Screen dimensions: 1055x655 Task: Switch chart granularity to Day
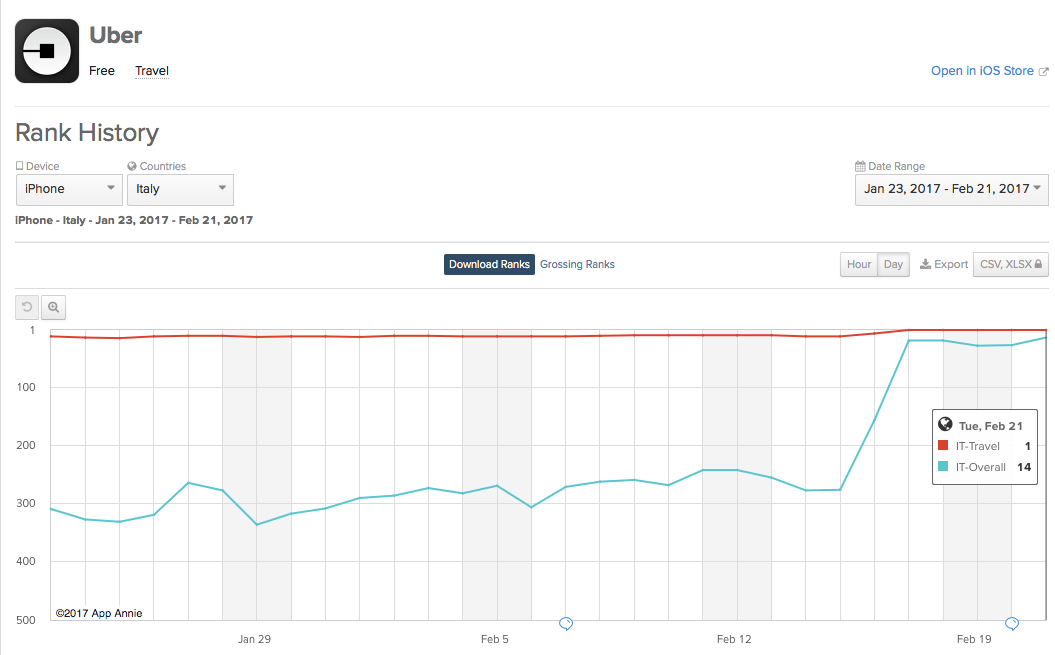click(894, 265)
